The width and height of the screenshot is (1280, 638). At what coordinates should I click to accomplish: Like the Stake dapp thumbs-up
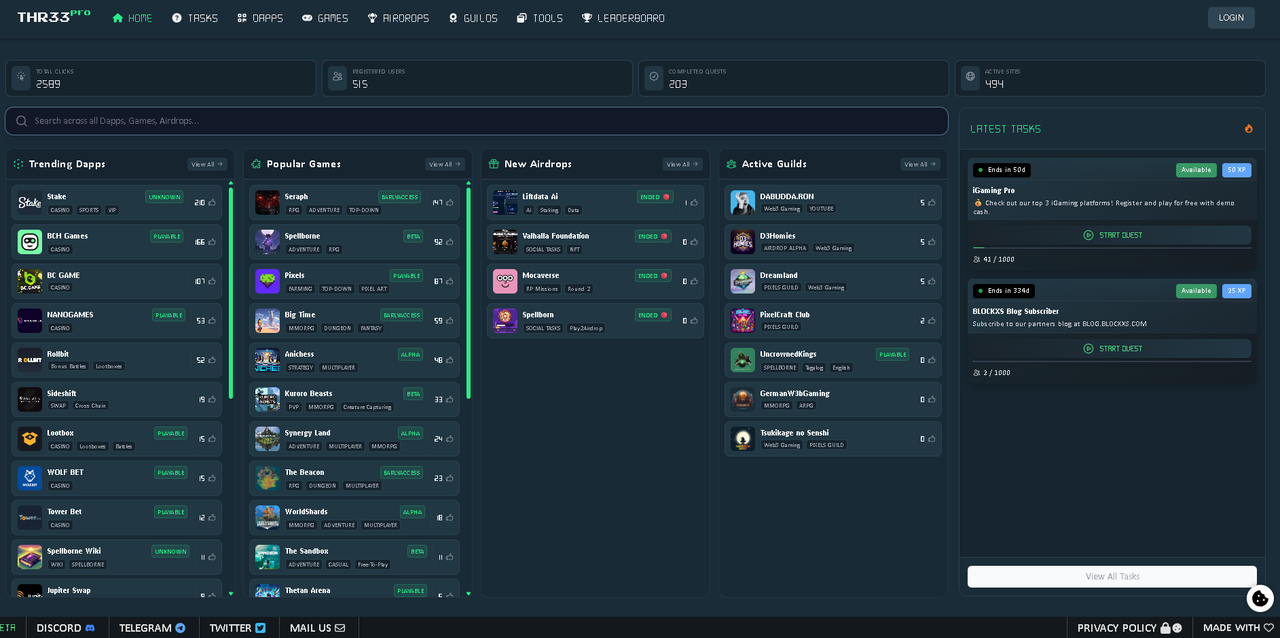212,202
